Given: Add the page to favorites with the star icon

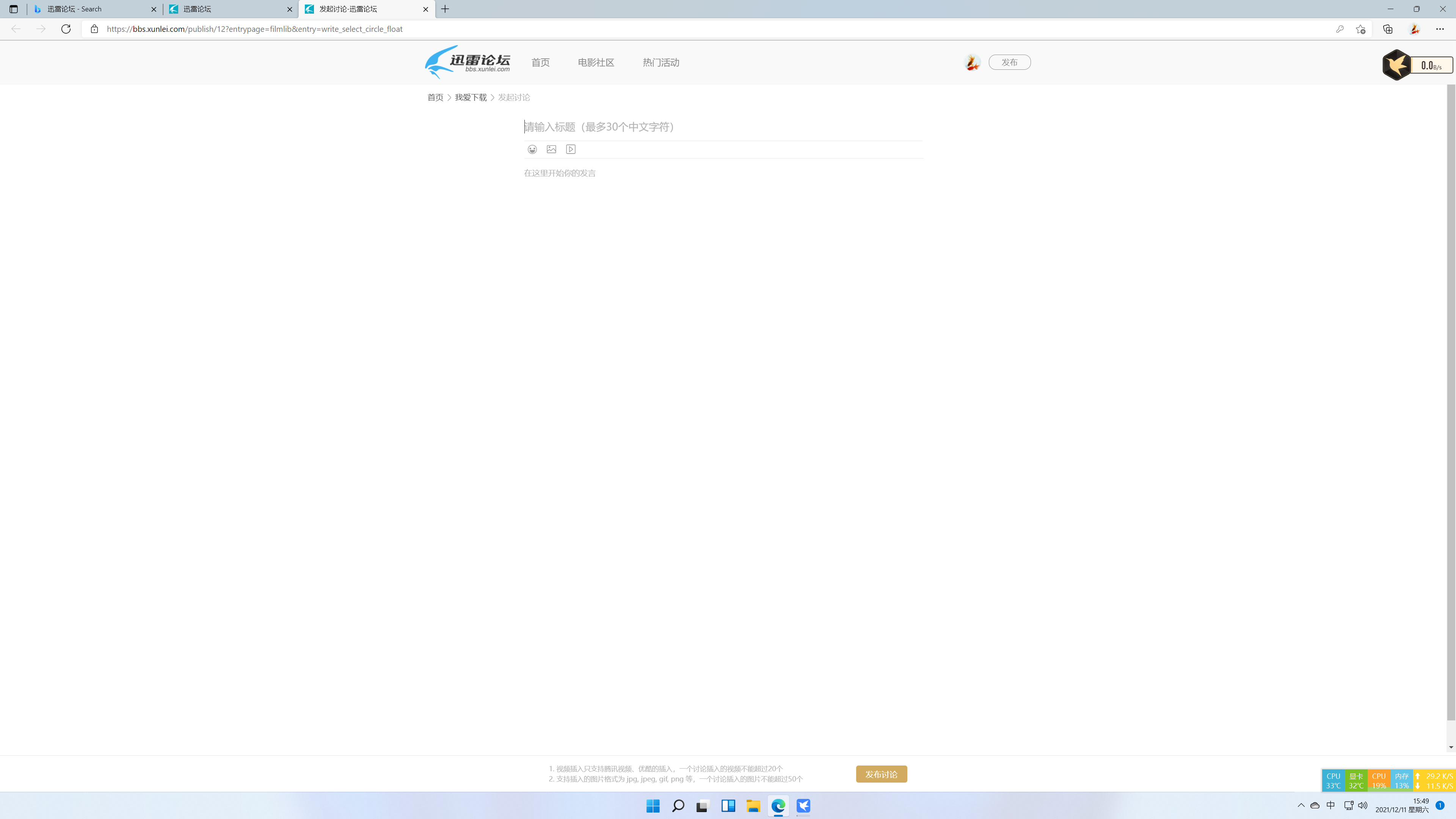Looking at the screenshot, I should (x=1360, y=29).
